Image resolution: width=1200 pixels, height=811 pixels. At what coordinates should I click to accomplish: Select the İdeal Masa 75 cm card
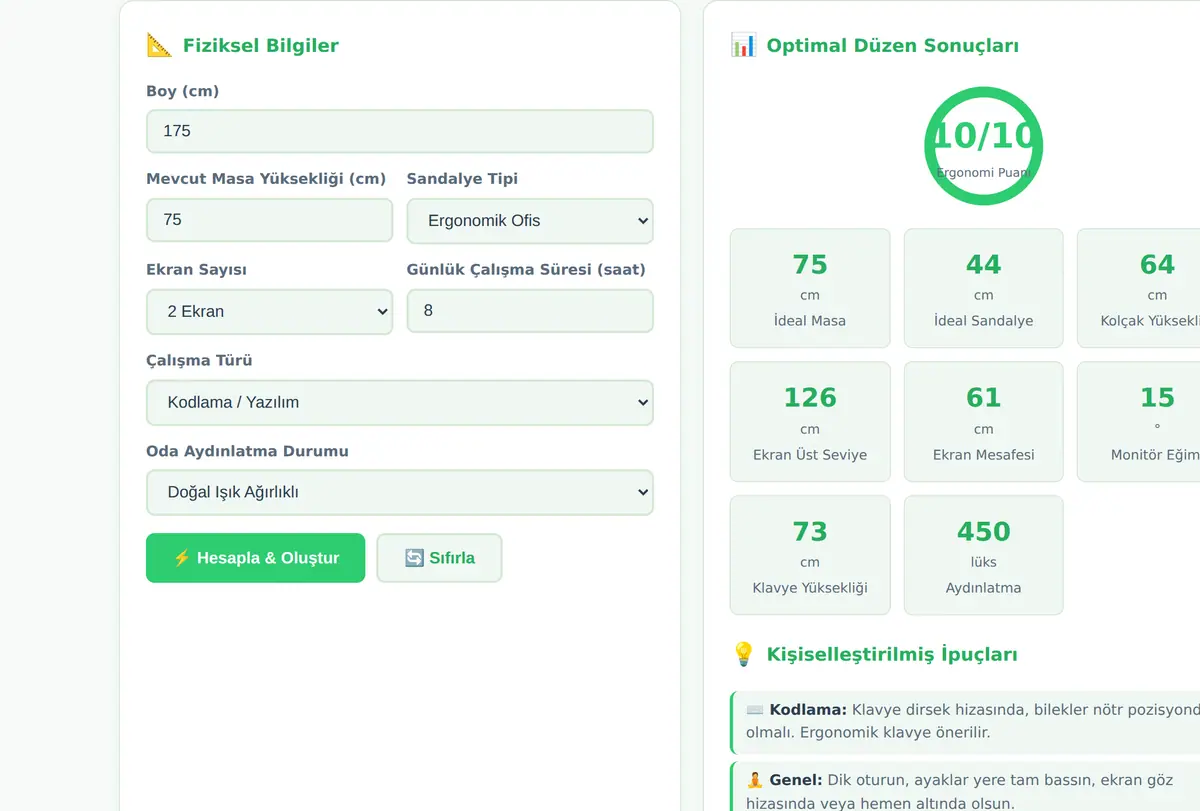point(810,288)
